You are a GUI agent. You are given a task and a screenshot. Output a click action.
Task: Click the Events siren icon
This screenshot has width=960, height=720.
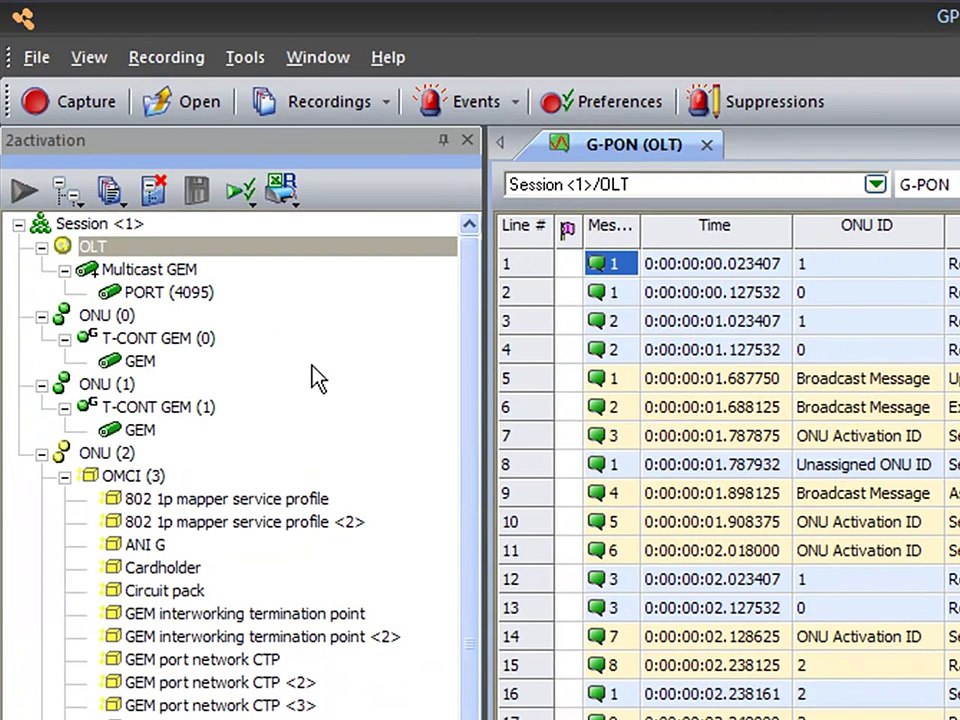point(430,100)
